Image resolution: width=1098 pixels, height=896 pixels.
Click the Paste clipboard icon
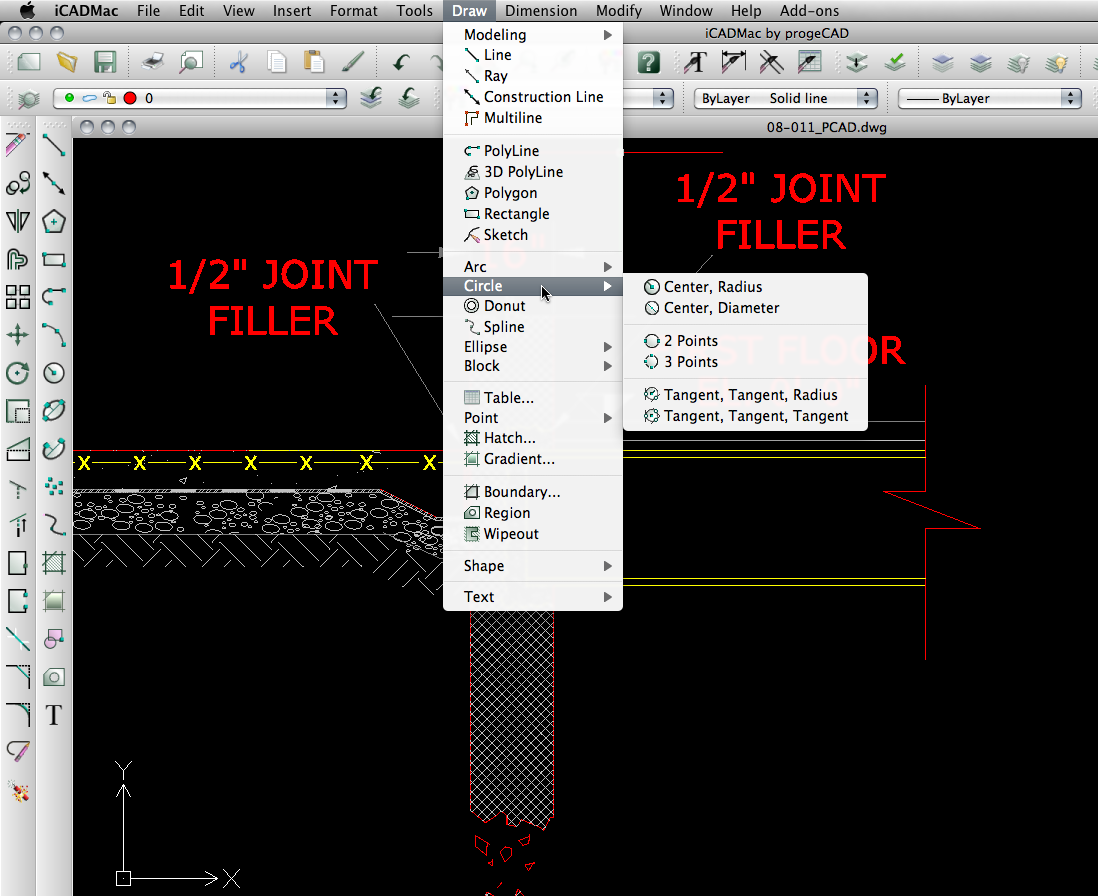pos(314,62)
